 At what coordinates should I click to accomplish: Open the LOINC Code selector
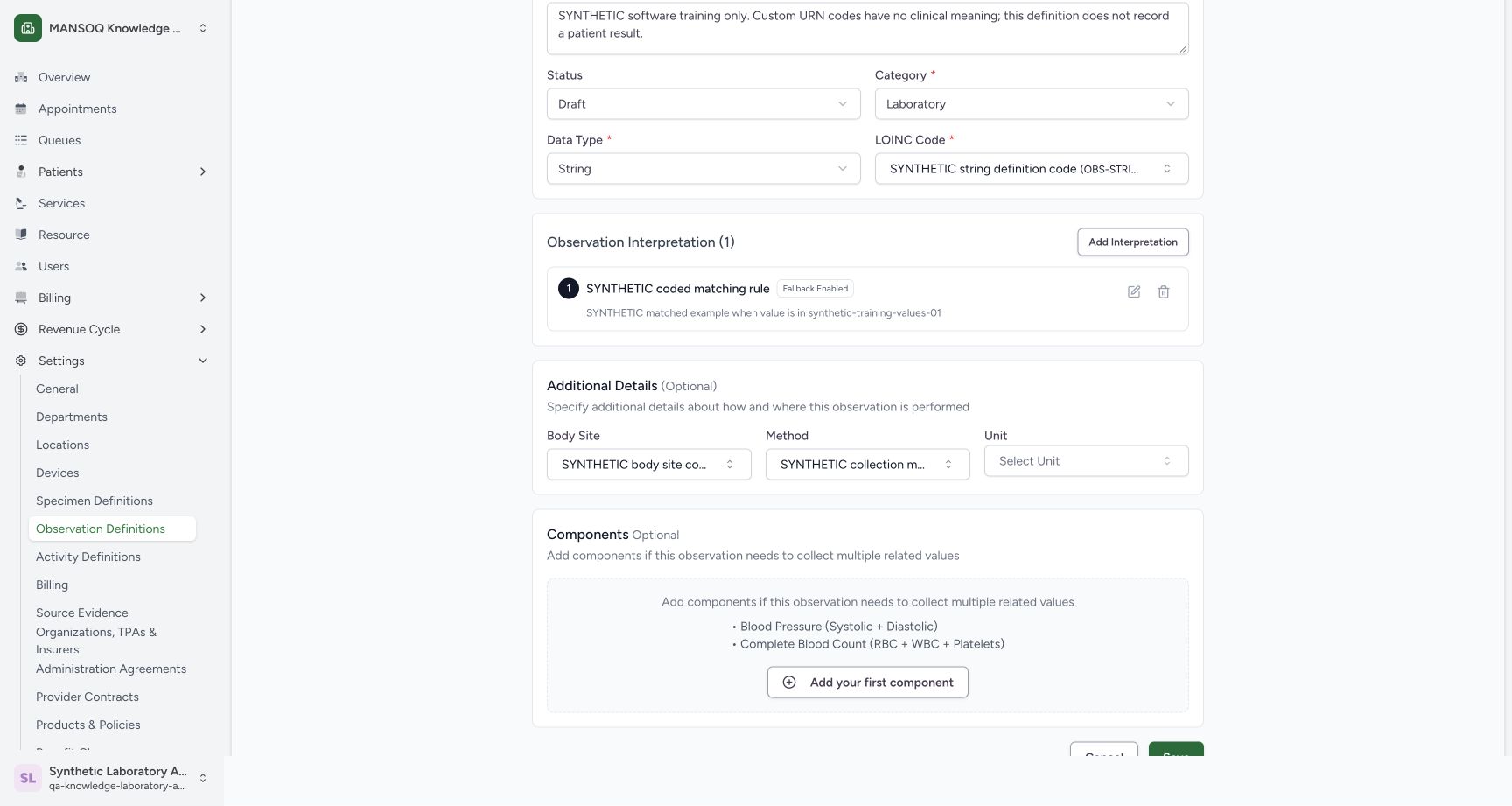click(1032, 169)
